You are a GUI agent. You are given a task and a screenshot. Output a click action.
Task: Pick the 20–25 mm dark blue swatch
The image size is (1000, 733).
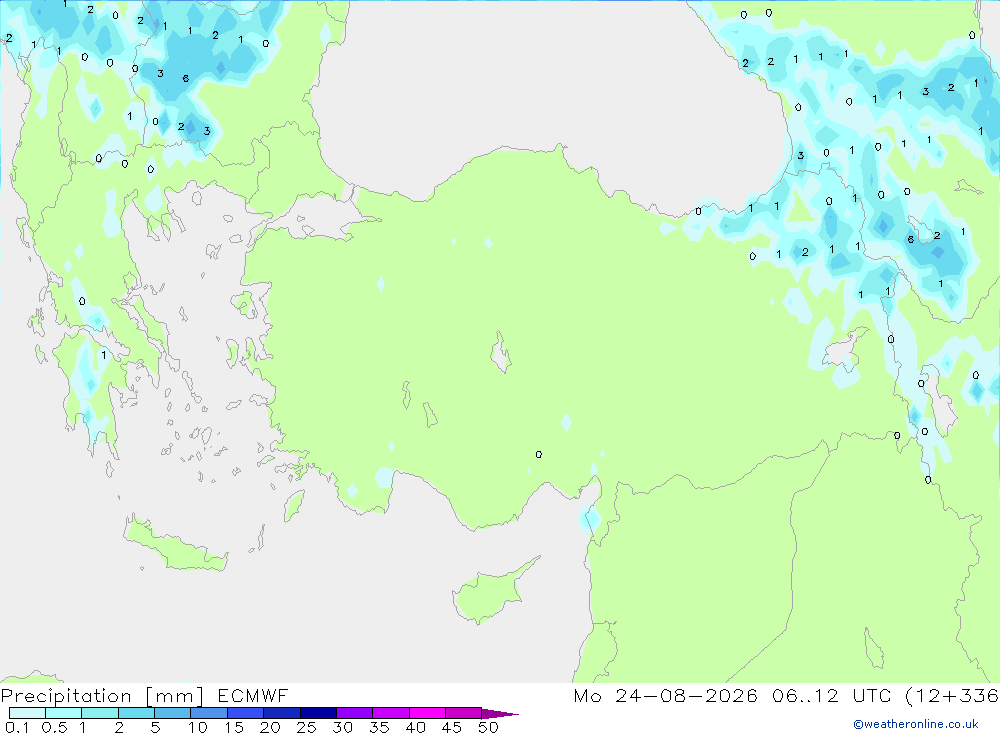282,713
